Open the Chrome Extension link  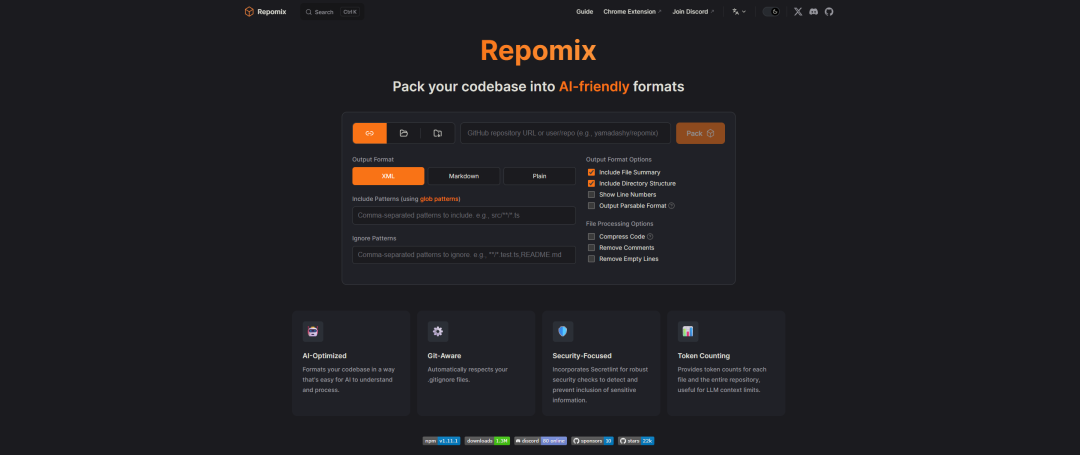632,12
